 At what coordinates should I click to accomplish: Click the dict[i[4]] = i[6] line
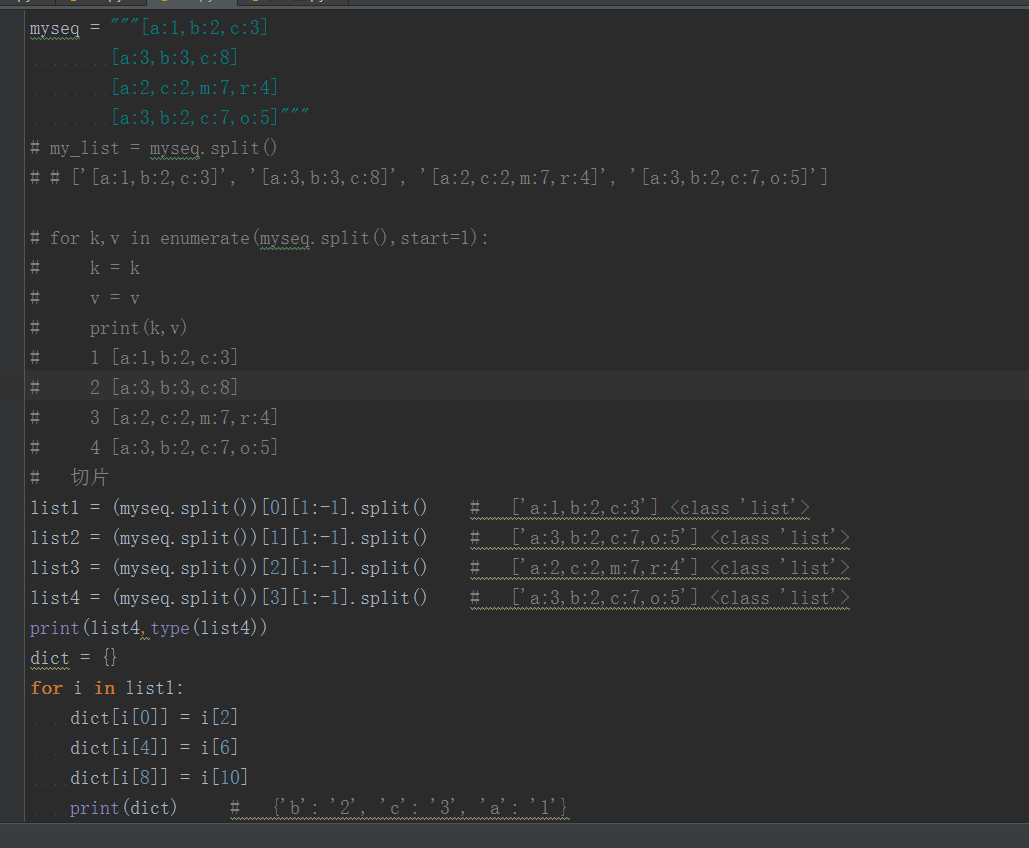click(154, 748)
